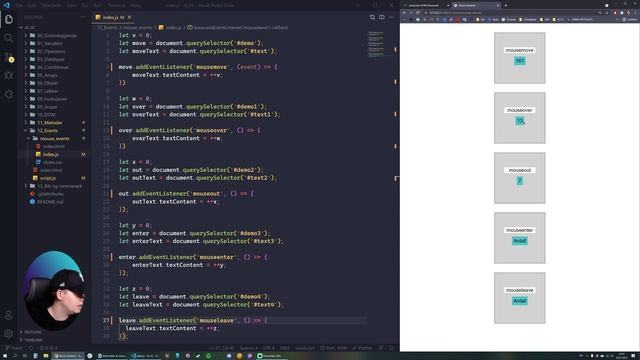Open the Help menu in VS Code
640x360 pixels.
coord(136,5)
